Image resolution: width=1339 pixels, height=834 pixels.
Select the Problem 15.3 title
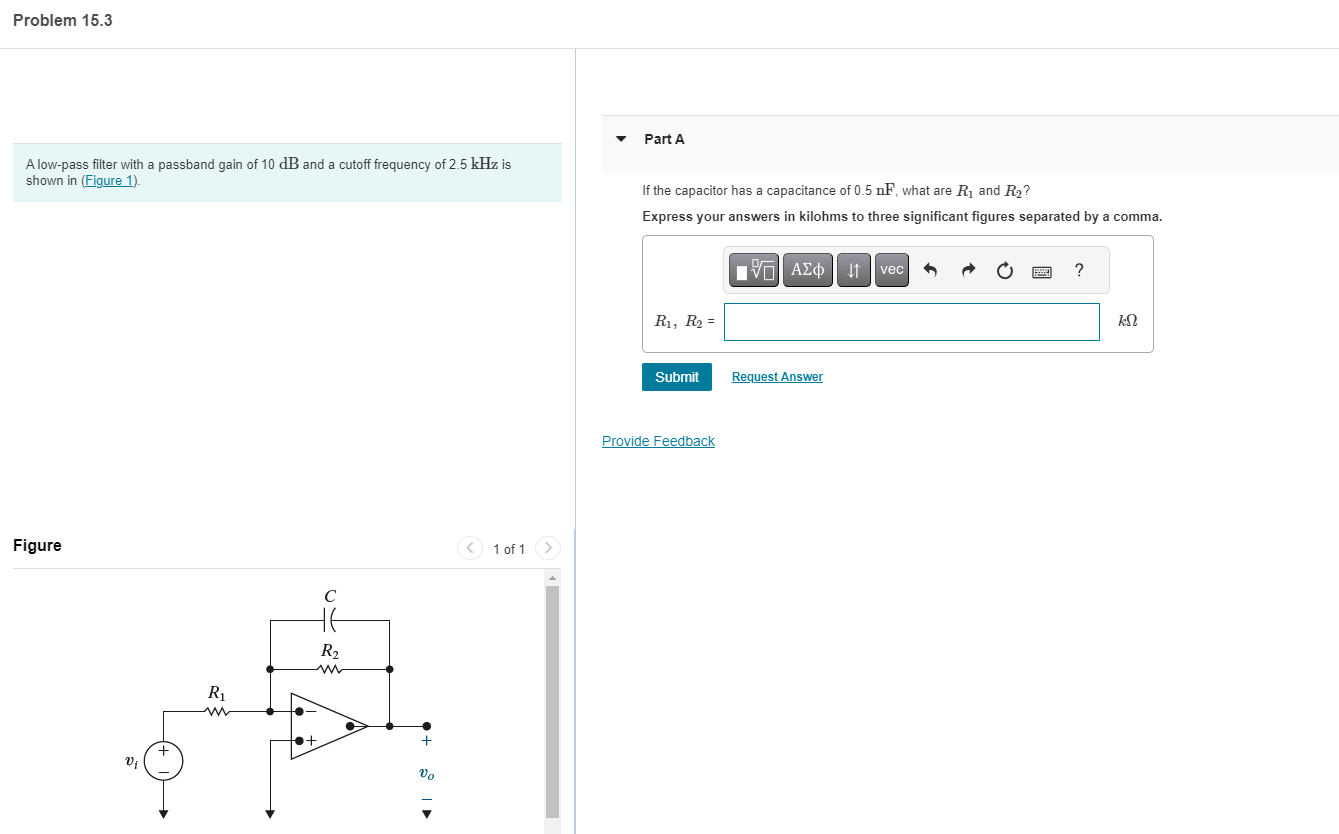(62, 19)
